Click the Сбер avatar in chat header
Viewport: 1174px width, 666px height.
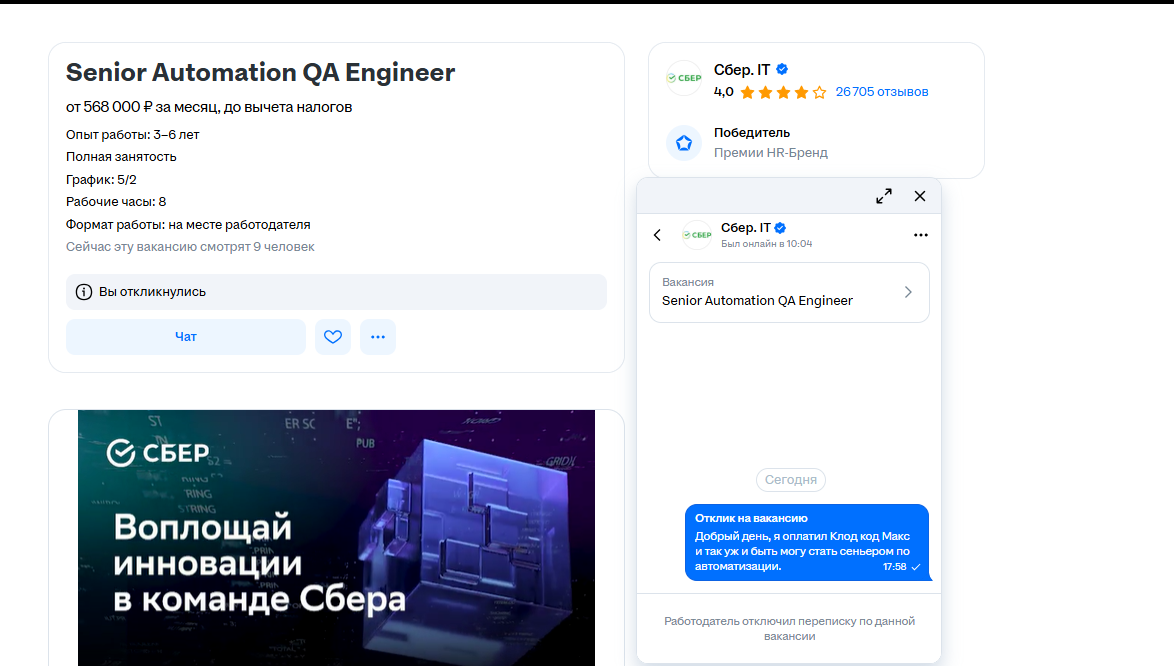(697, 235)
